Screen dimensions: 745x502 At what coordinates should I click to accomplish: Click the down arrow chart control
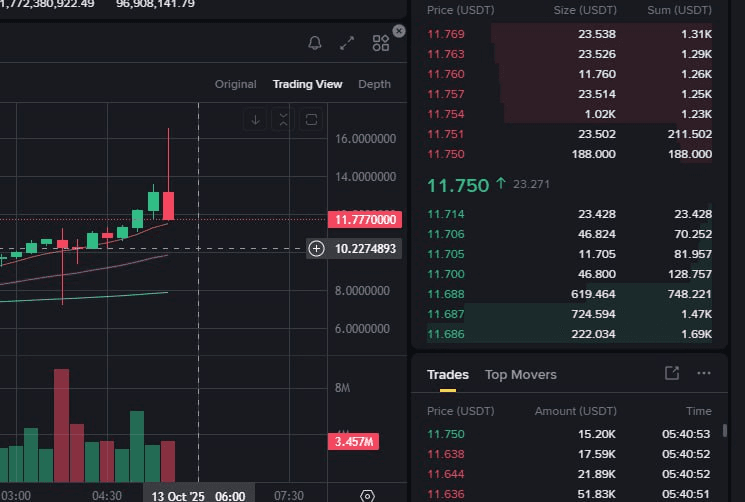[255, 120]
